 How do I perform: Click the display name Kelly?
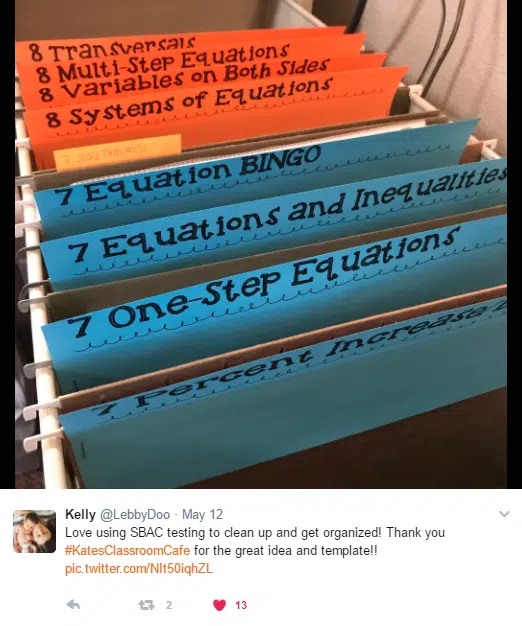80,514
